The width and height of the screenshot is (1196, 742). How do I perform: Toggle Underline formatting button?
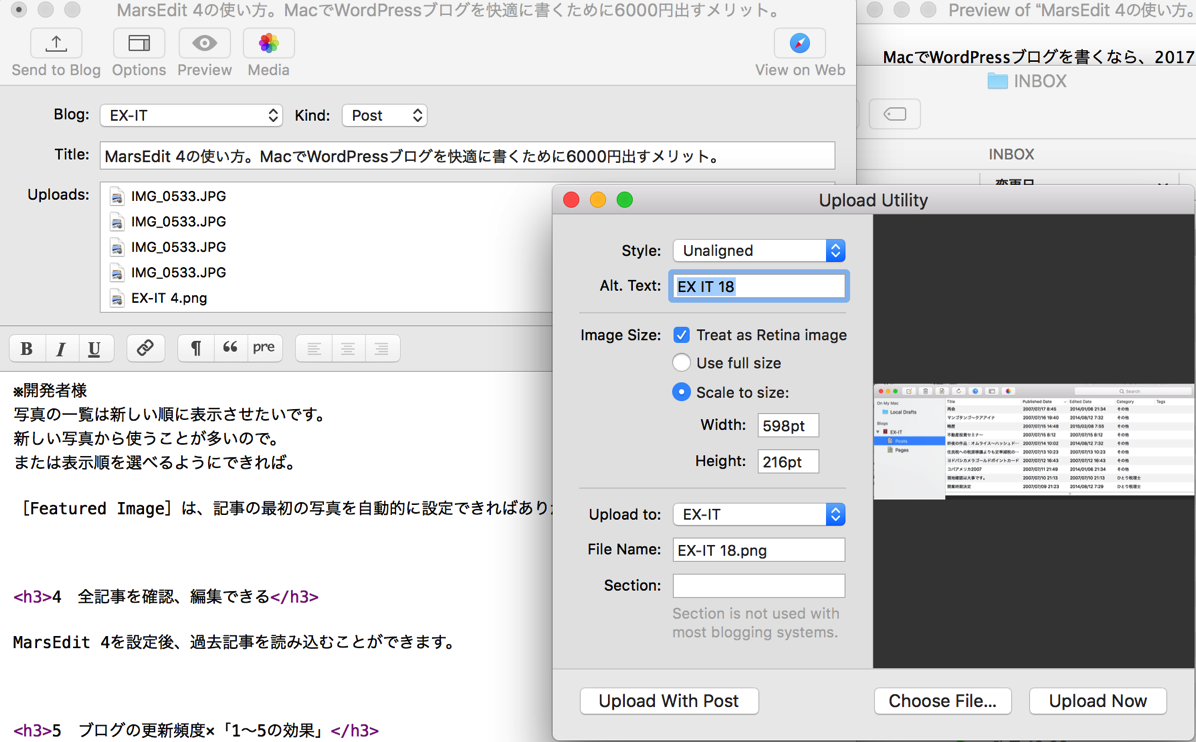click(x=95, y=349)
